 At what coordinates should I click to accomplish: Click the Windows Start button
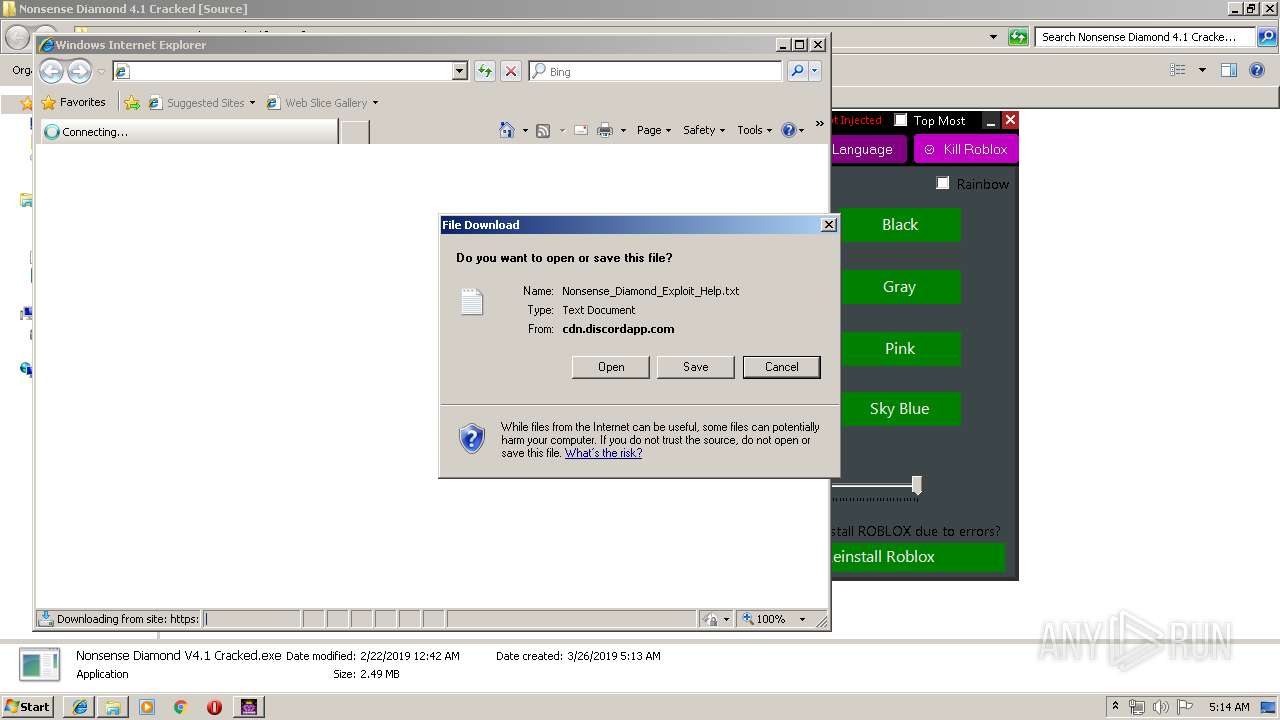tap(28, 707)
